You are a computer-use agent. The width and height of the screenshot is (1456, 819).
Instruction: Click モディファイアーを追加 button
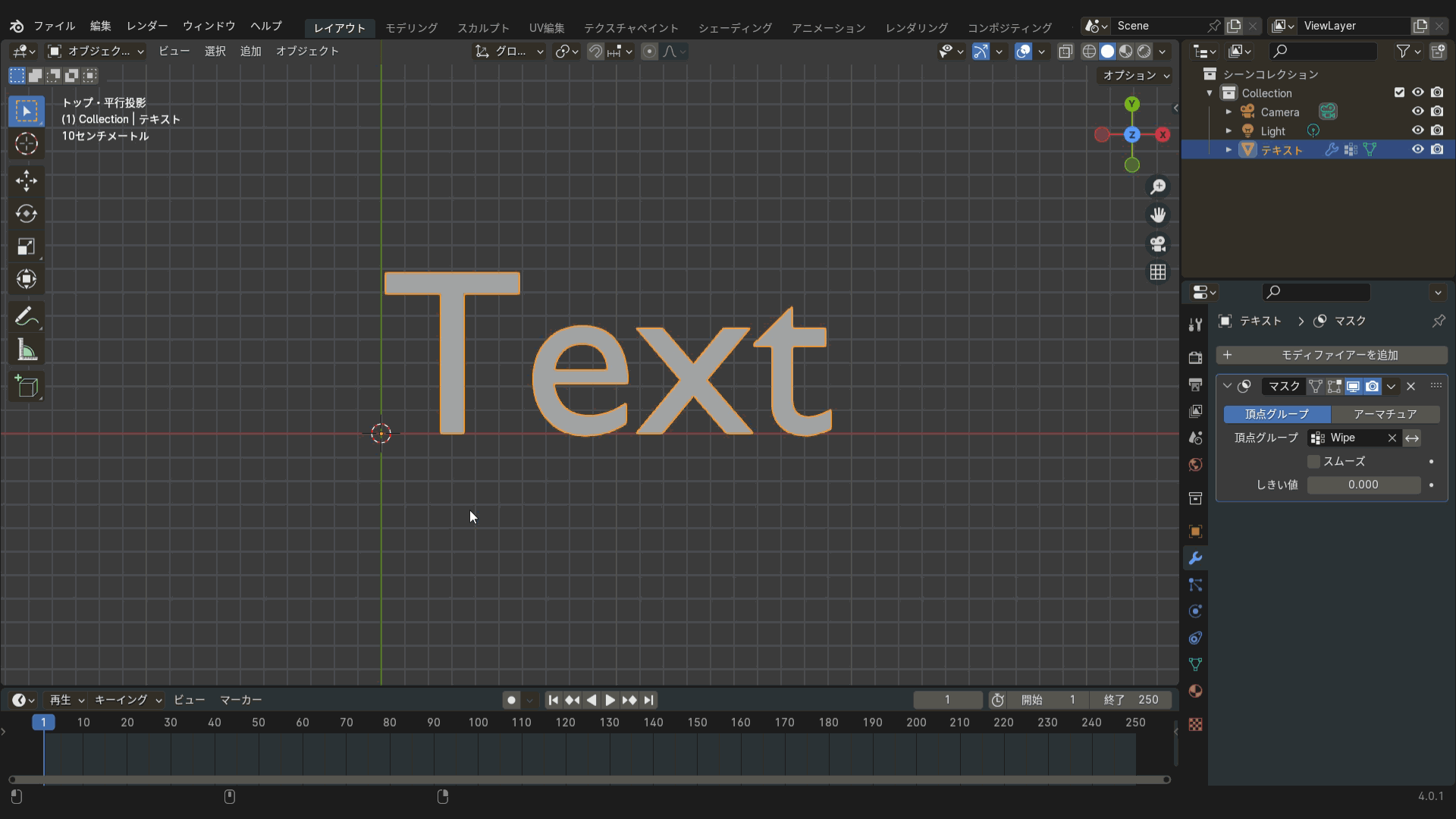[x=1332, y=355]
